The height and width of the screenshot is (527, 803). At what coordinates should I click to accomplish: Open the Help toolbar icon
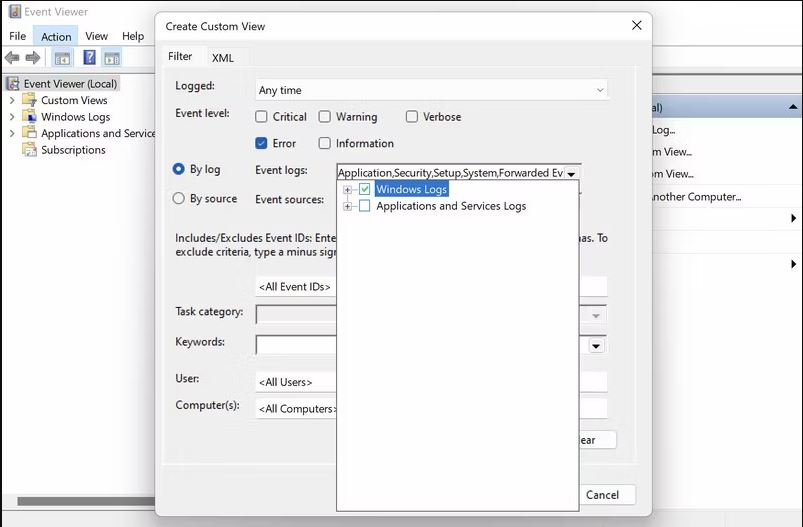[89, 57]
